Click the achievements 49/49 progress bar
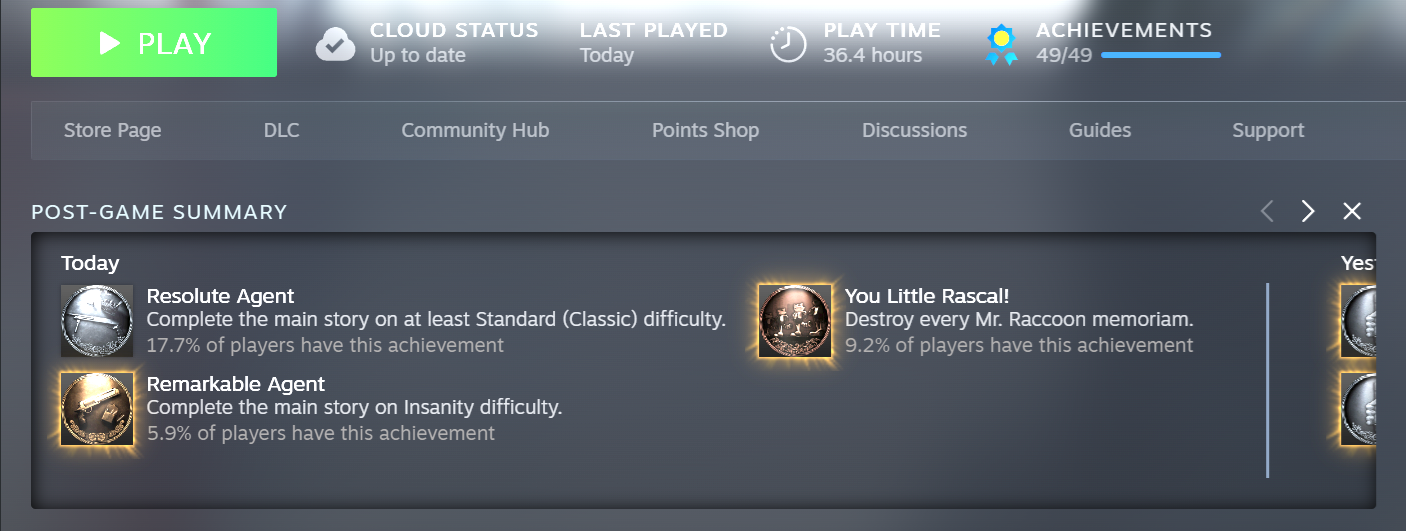This screenshot has width=1406, height=531. click(1161, 55)
